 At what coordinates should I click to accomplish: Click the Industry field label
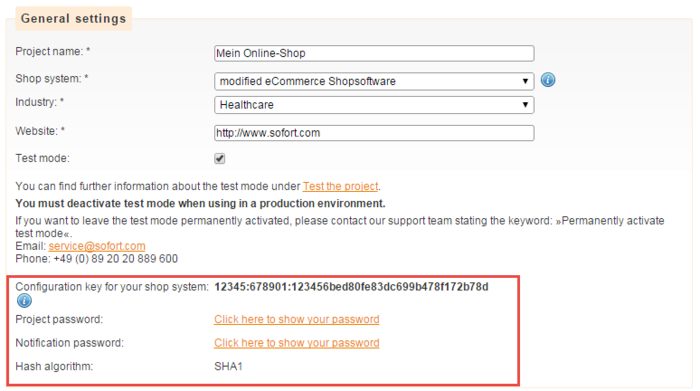click(40, 102)
